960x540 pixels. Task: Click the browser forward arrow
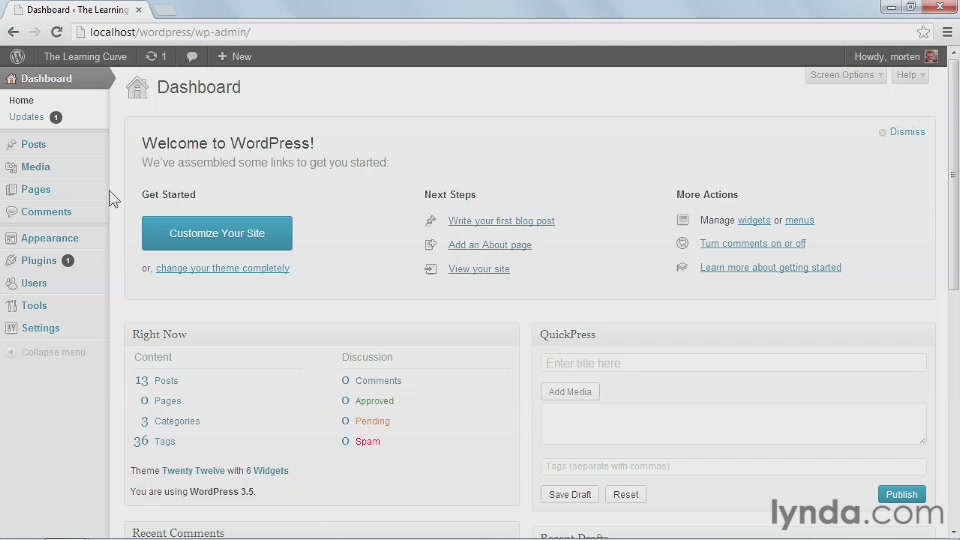[x=34, y=32]
